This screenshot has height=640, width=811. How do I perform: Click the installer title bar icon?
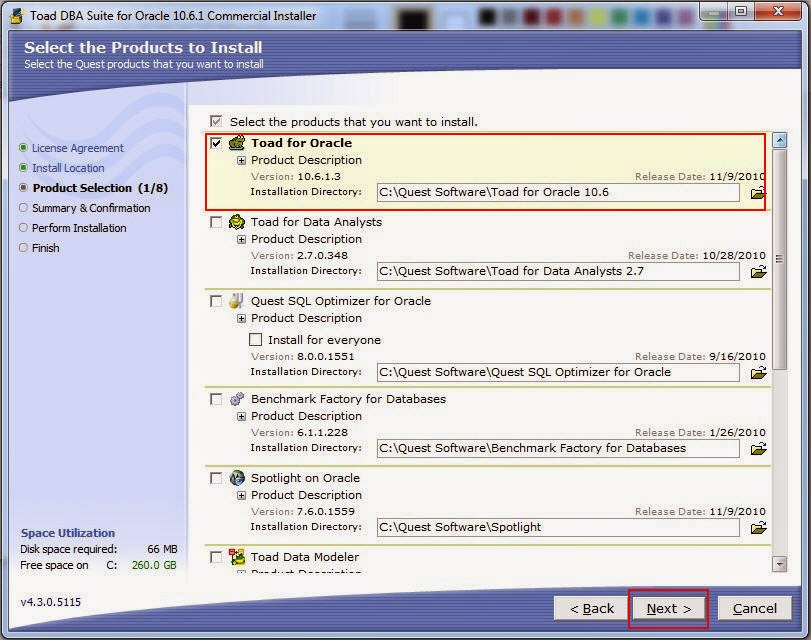17,16
